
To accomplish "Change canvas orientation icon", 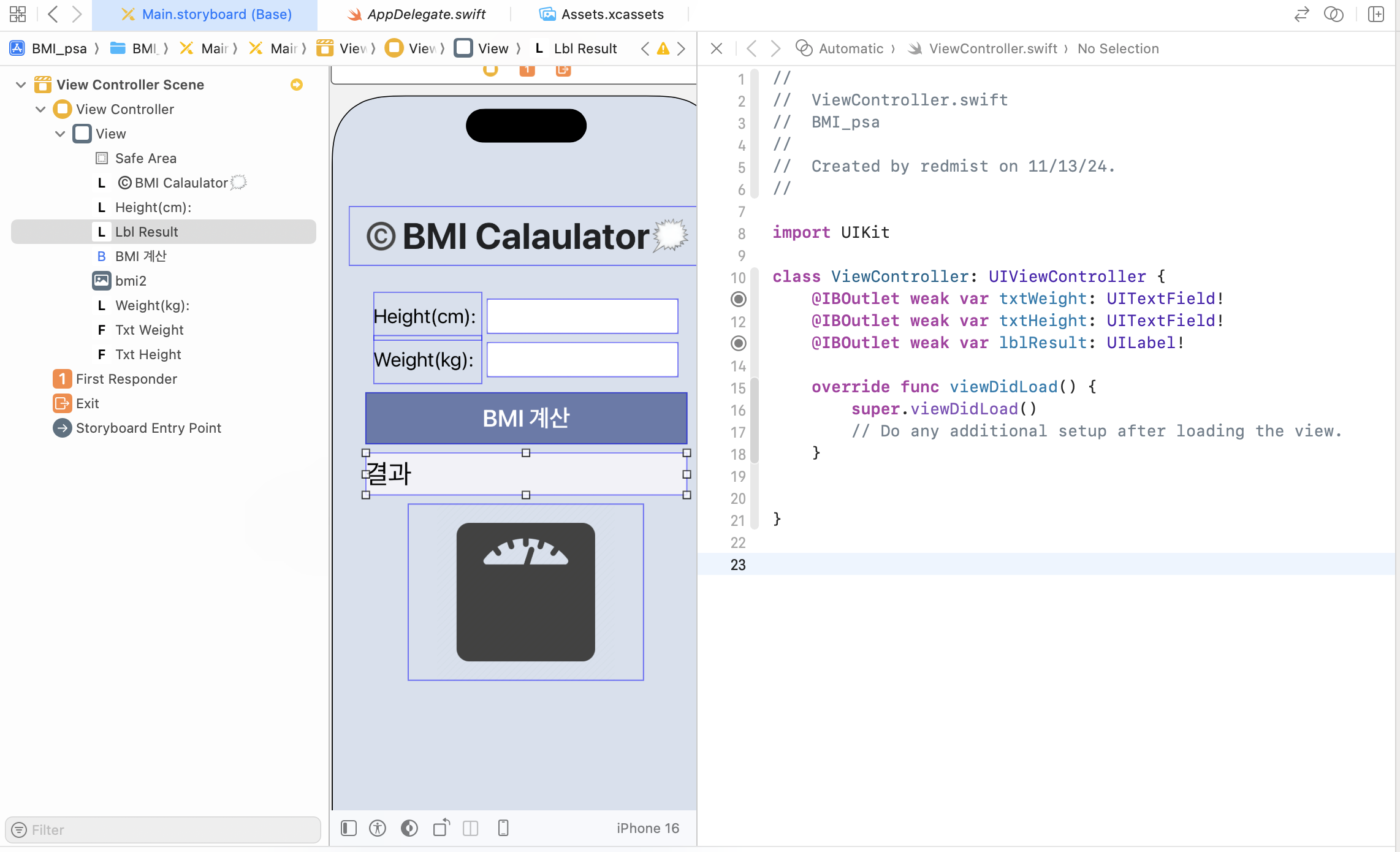I will (441, 828).
